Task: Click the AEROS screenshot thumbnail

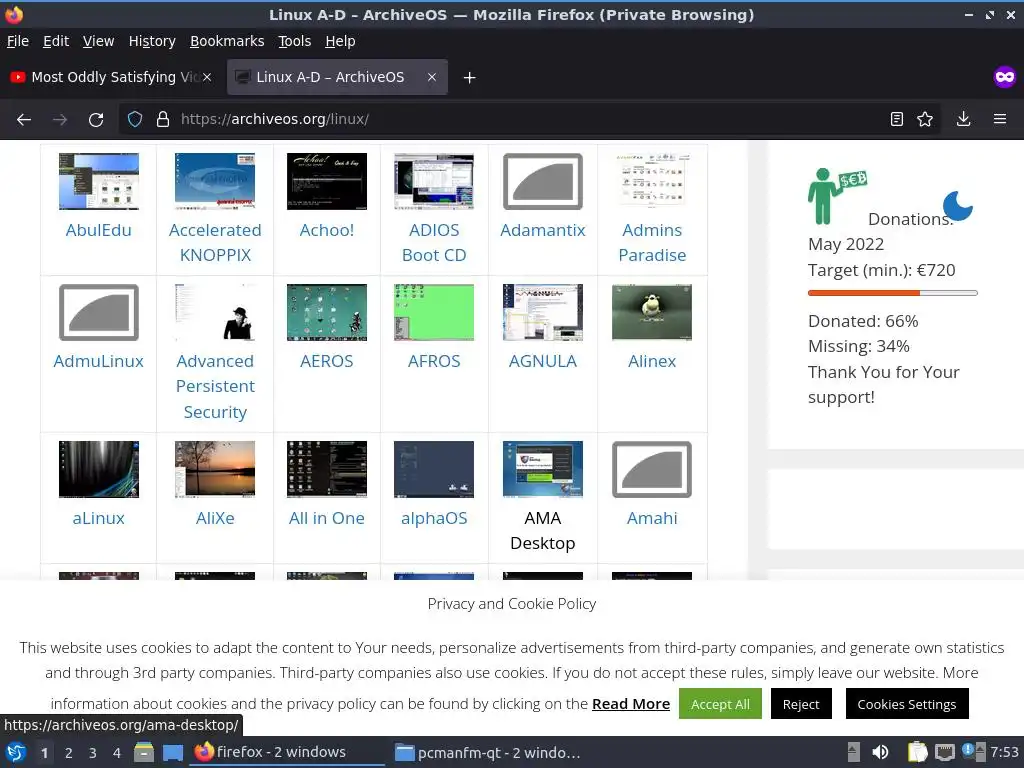Action: pyautogui.click(x=327, y=312)
